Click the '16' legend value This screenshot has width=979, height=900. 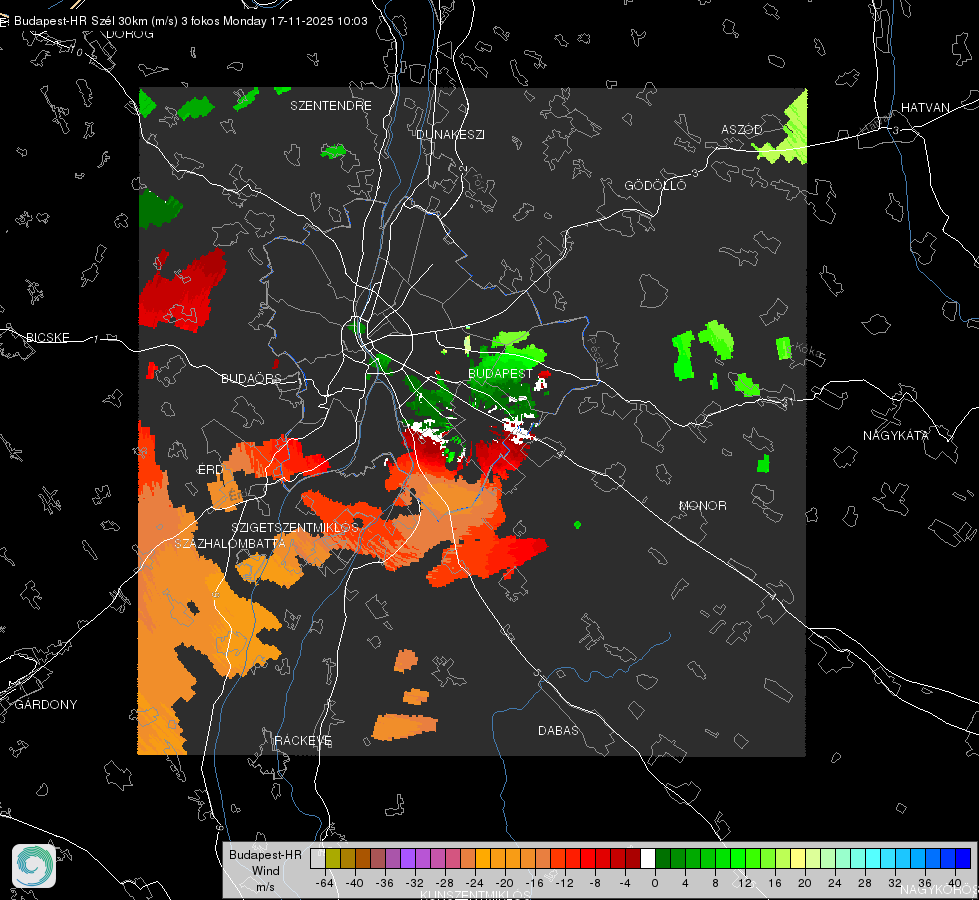point(775,883)
